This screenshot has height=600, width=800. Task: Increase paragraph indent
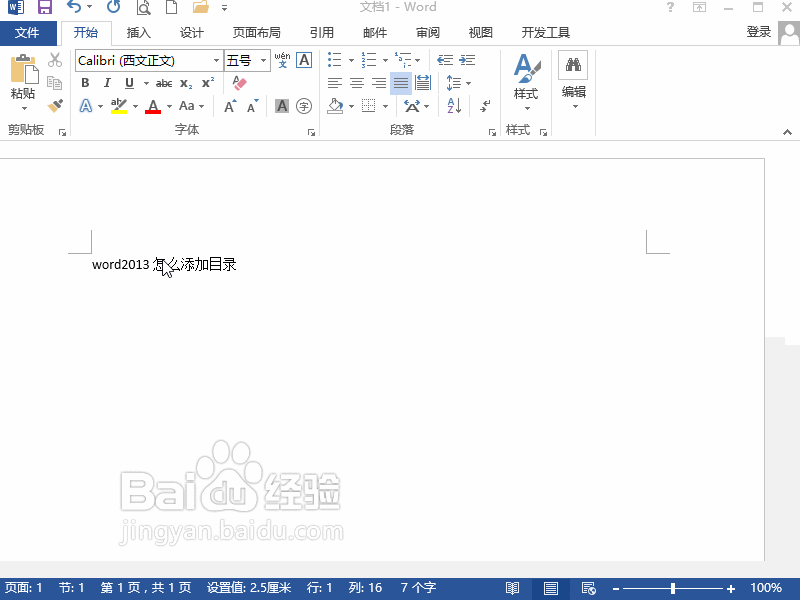pyautogui.click(x=467, y=60)
